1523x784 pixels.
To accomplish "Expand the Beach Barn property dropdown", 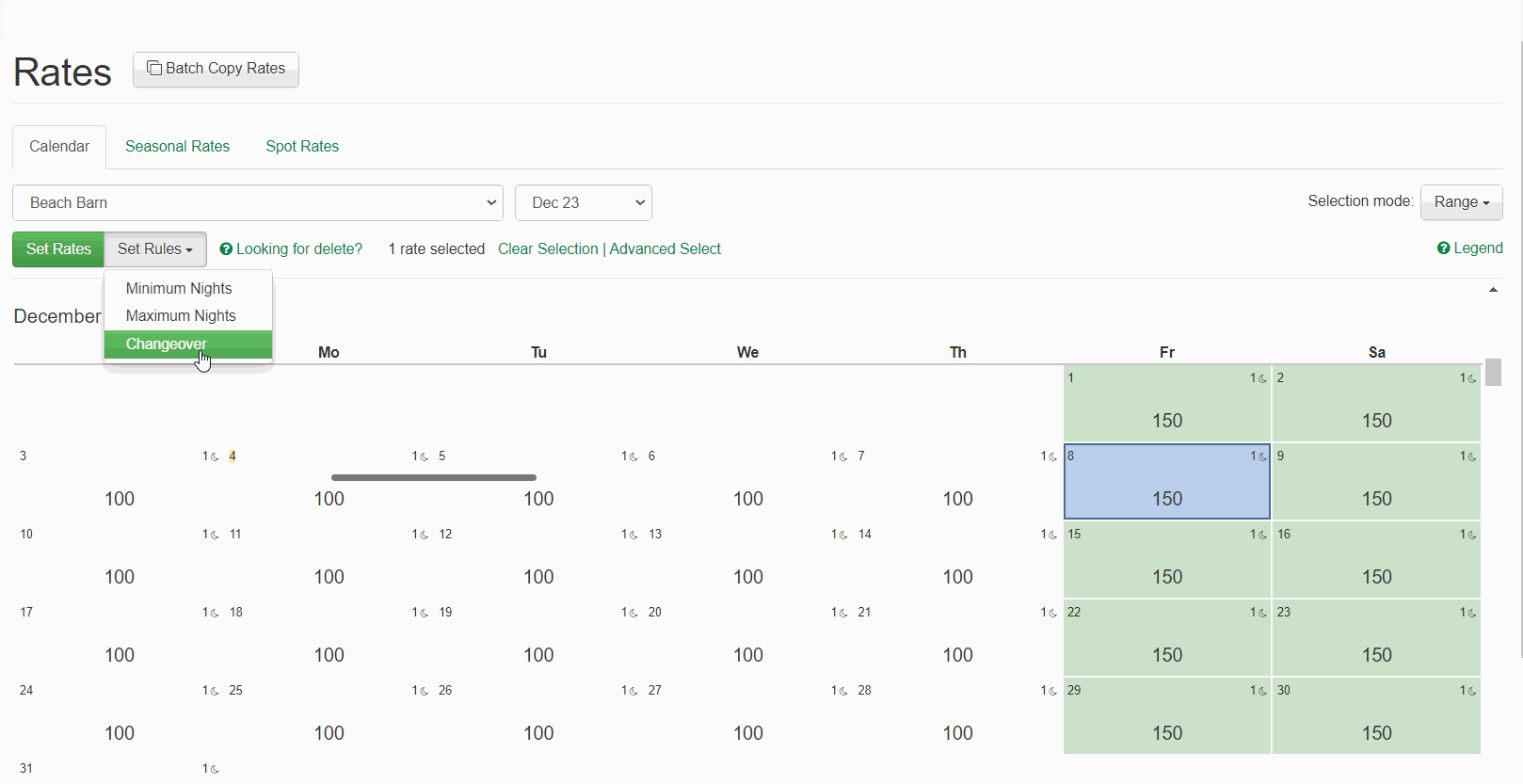I will pyautogui.click(x=257, y=203).
